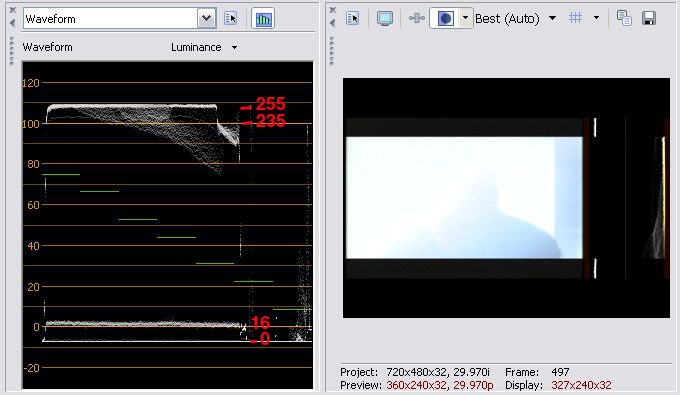Open Project Video Properties in the preview toolbar
680x395 pixels.
click(352, 18)
